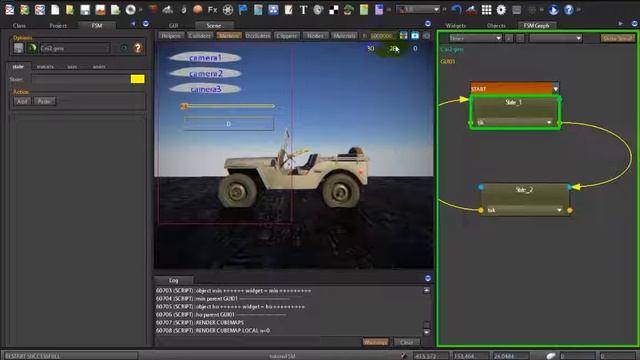Switch to the Project tab
Image resolution: width=640 pixels, height=360 pixels.
tap(58, 25)
